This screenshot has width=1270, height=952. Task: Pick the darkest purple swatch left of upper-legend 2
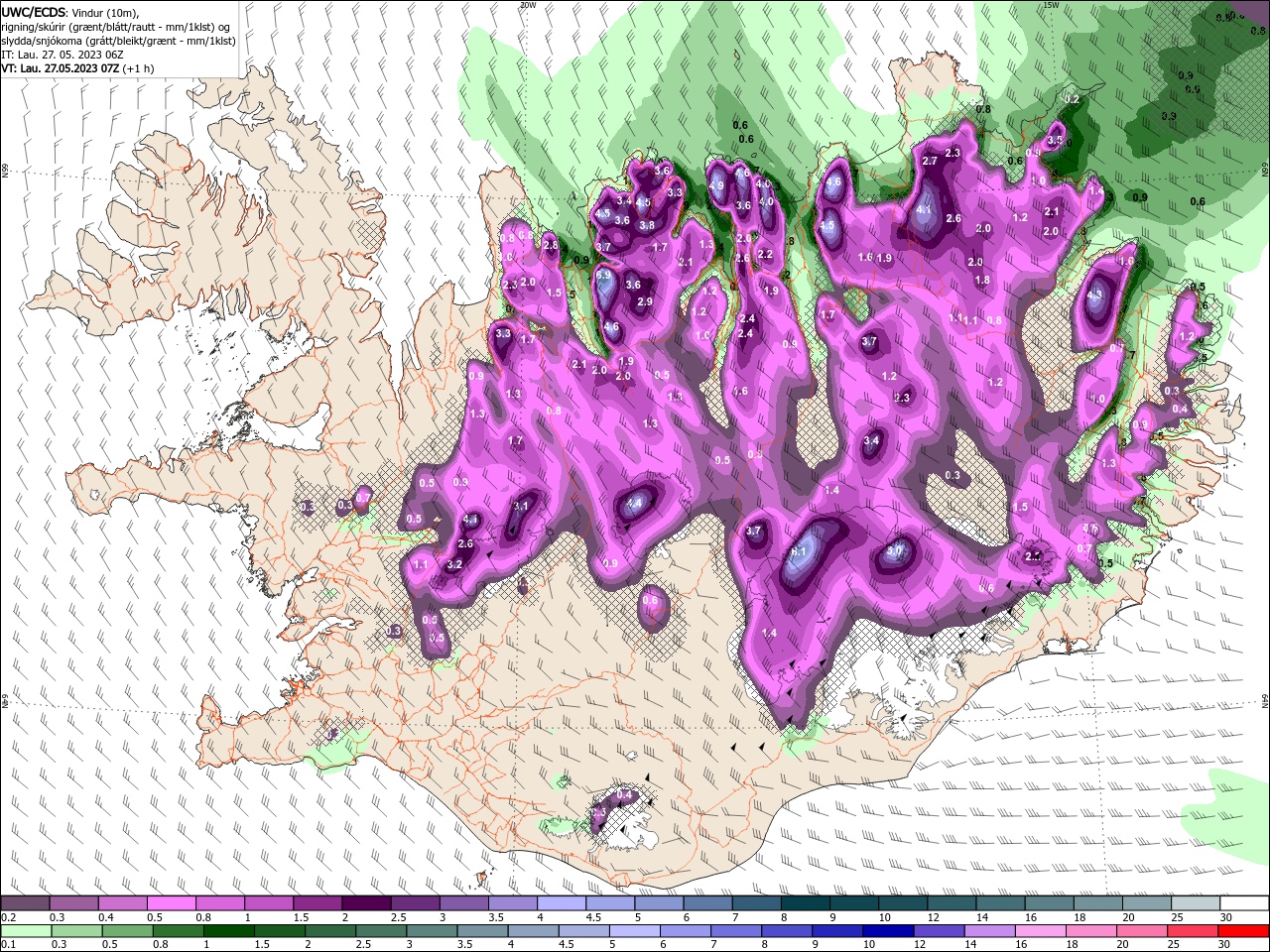(x=365, y=903)
